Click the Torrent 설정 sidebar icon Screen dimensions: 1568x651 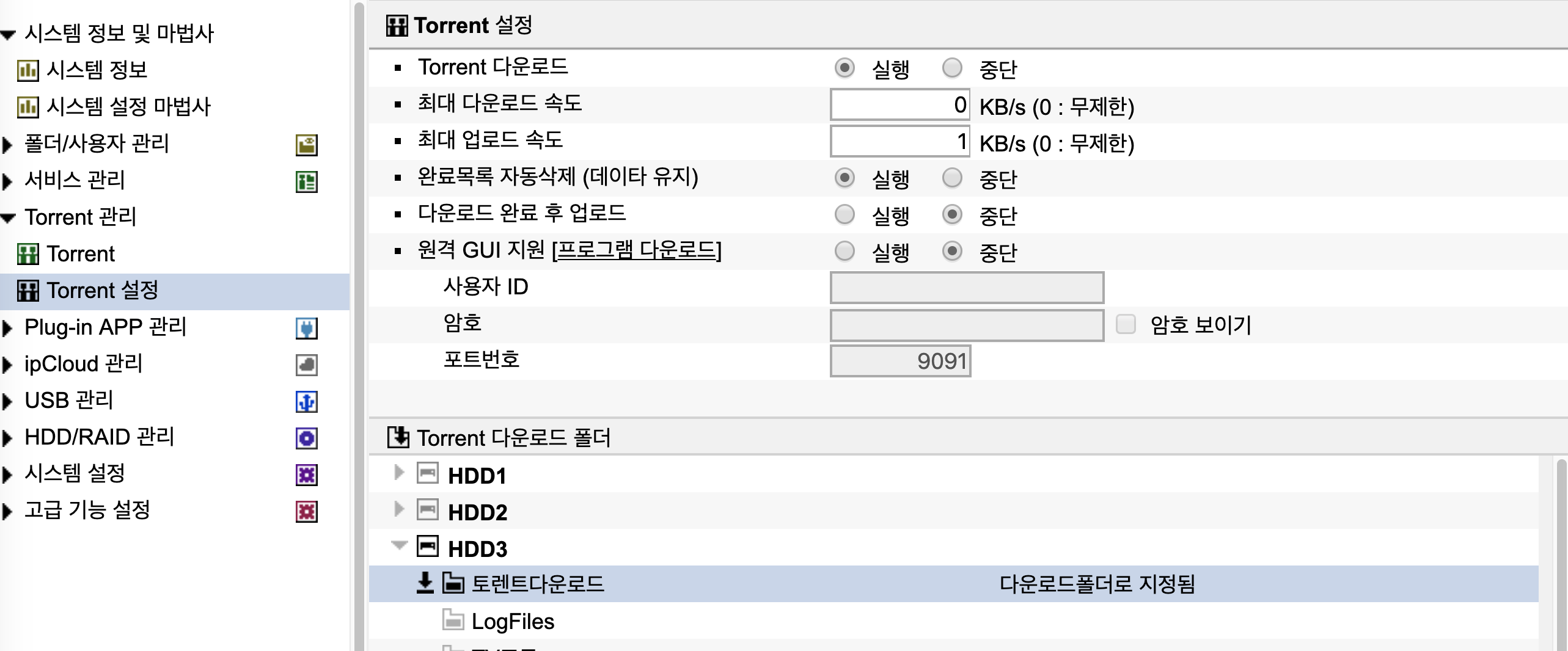[x=27, y=291]
